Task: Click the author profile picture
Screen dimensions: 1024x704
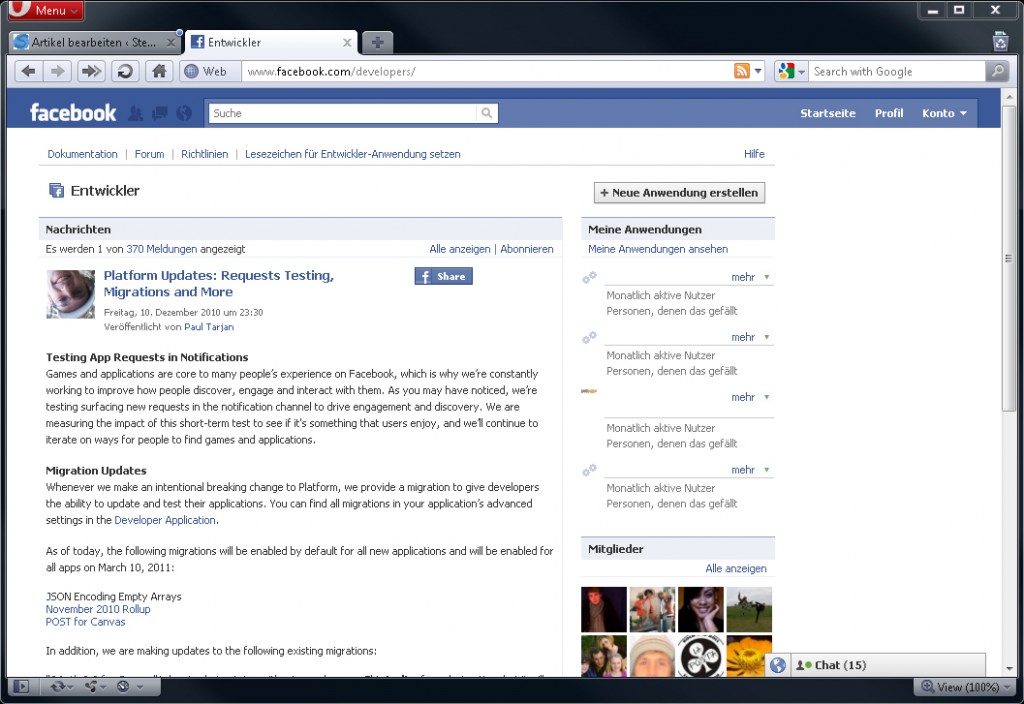Action: (x=71, y=294)
